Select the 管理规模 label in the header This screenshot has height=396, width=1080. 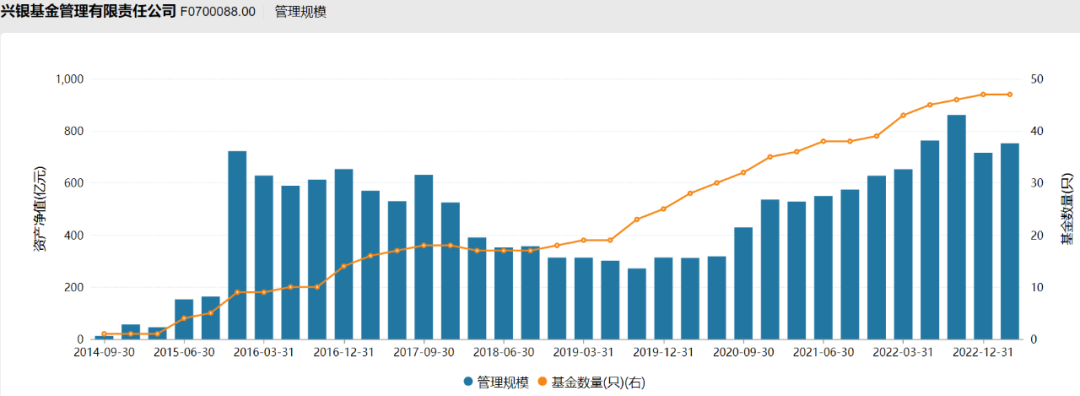click(300, 12)
